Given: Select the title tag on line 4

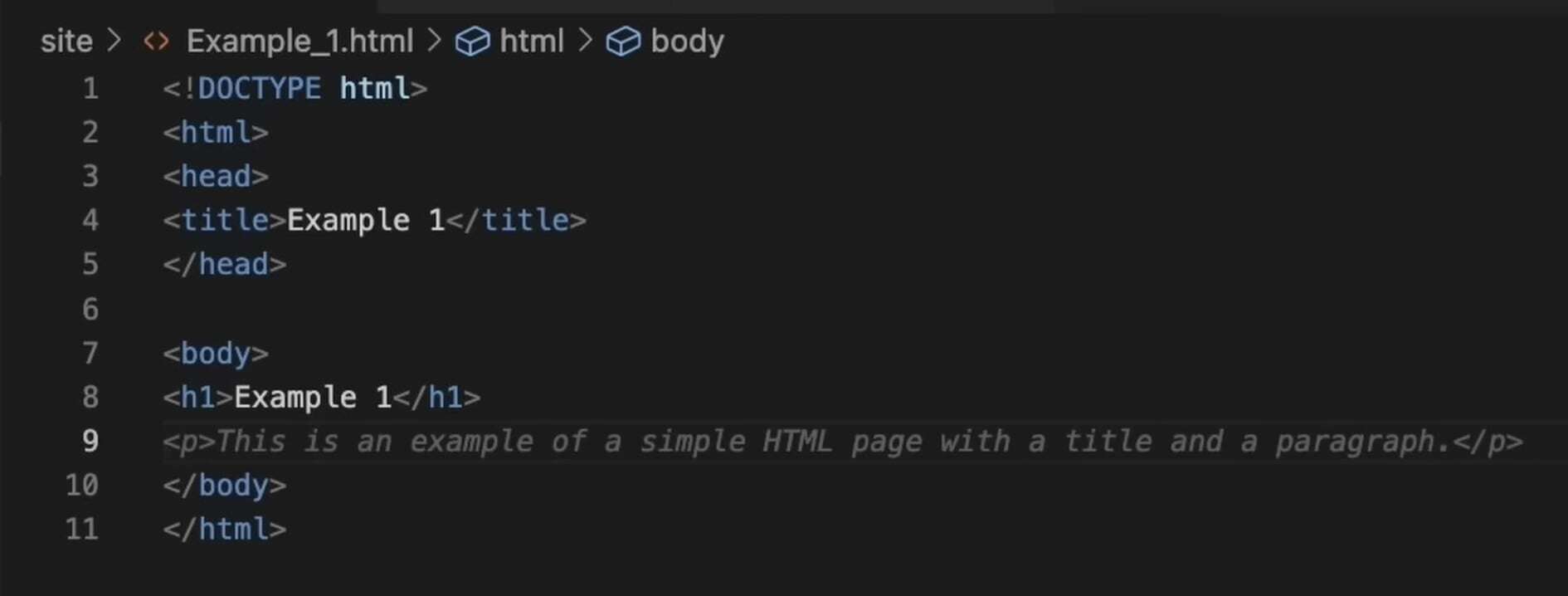Looking at the screenshot, I should [x=220, y=220].
